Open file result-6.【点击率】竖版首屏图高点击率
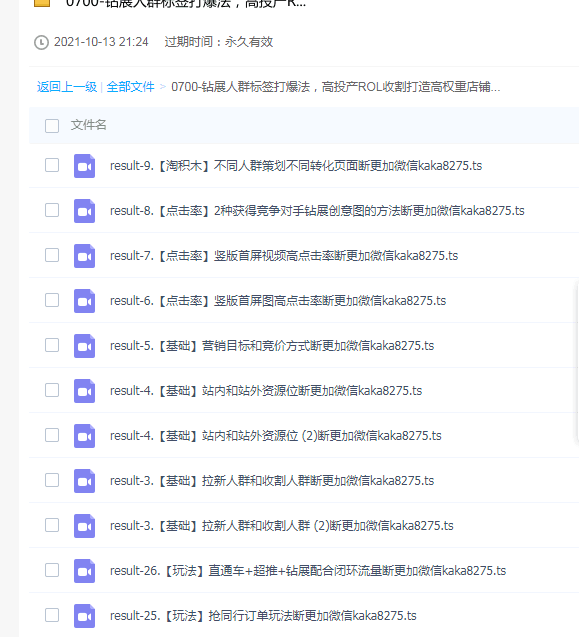 [278, 301]
